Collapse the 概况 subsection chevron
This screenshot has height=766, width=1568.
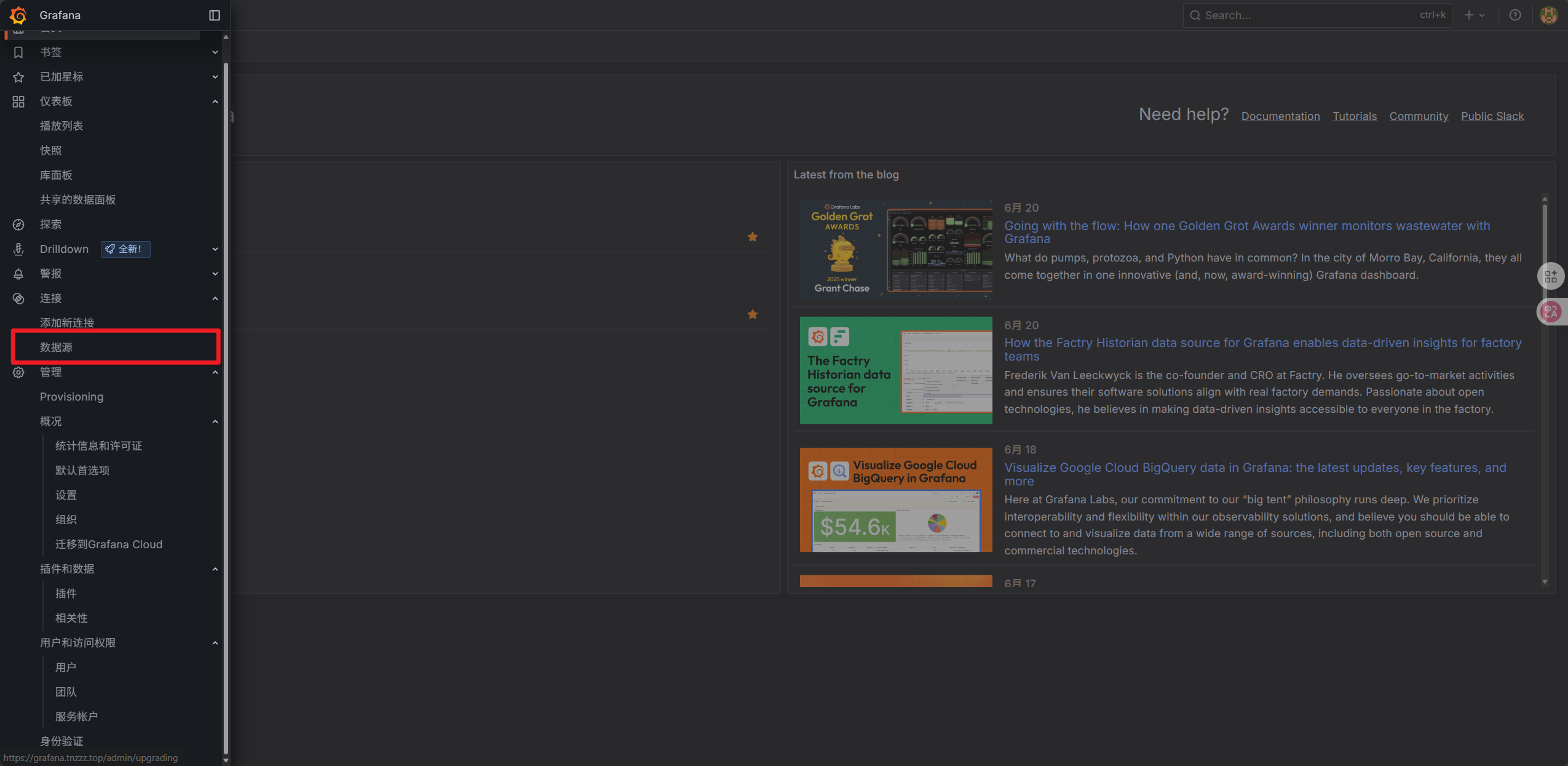(215, 421)
